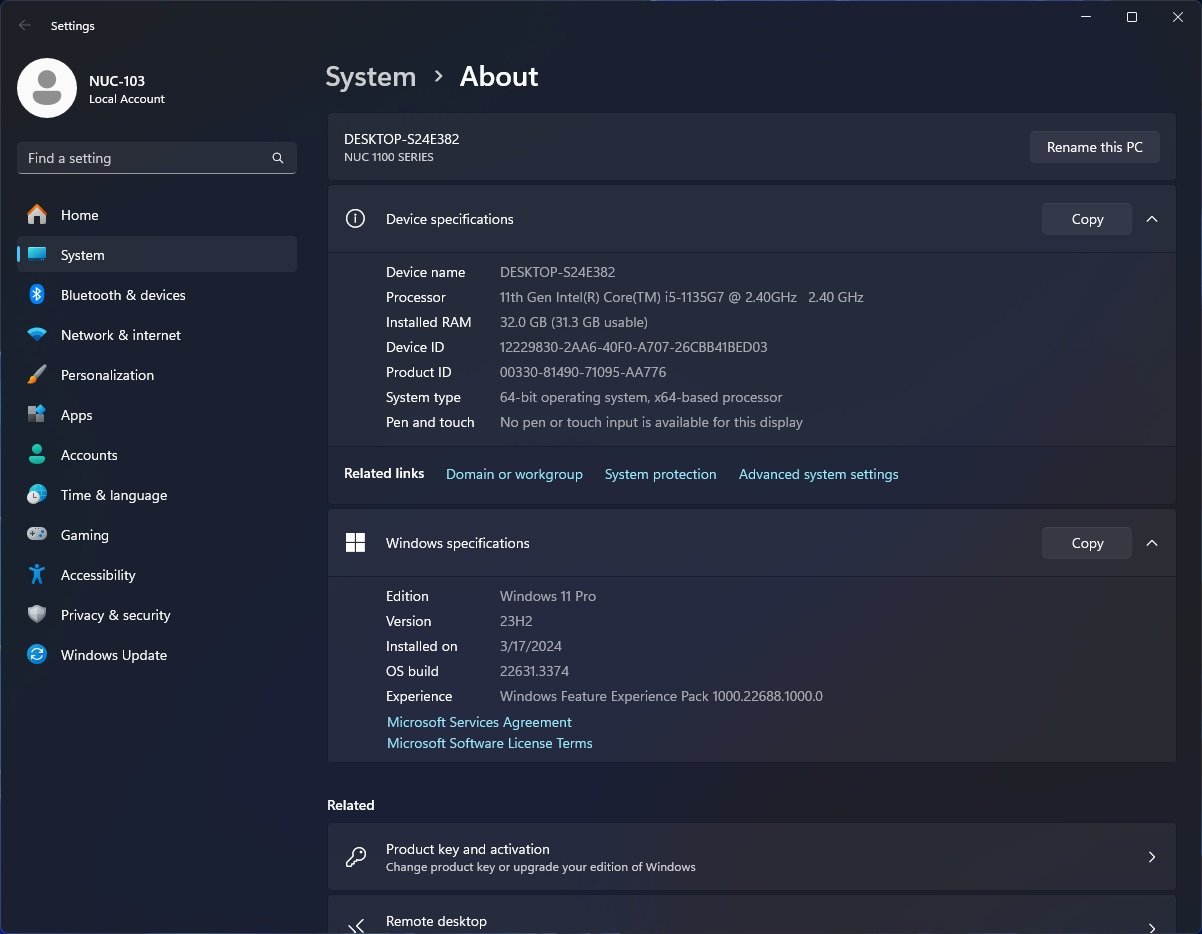Collapse the Windows specifications section chevron
The height and width of the screenshot is (934, 1202).
pyautogui.click(x=1152, y=543)
